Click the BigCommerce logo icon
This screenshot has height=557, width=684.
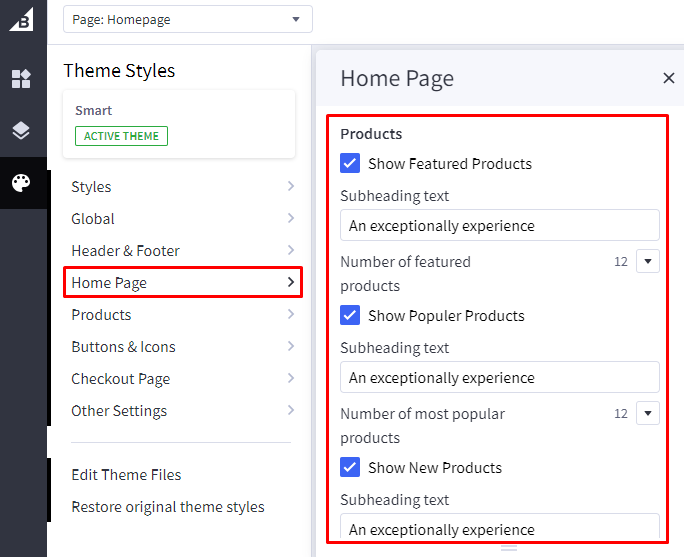[x=22, y=19]
